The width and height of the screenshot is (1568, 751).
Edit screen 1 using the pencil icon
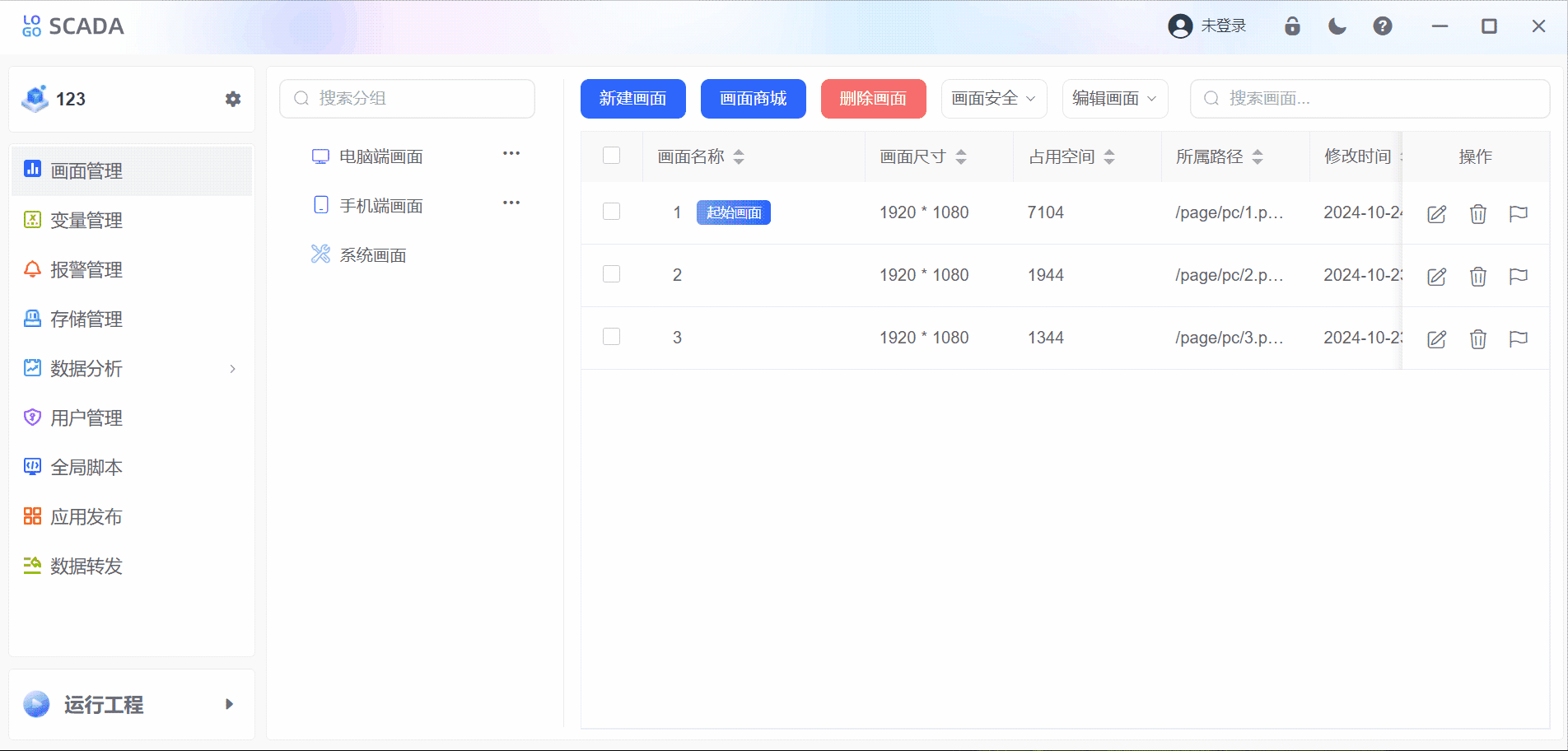click(1436, 214)
